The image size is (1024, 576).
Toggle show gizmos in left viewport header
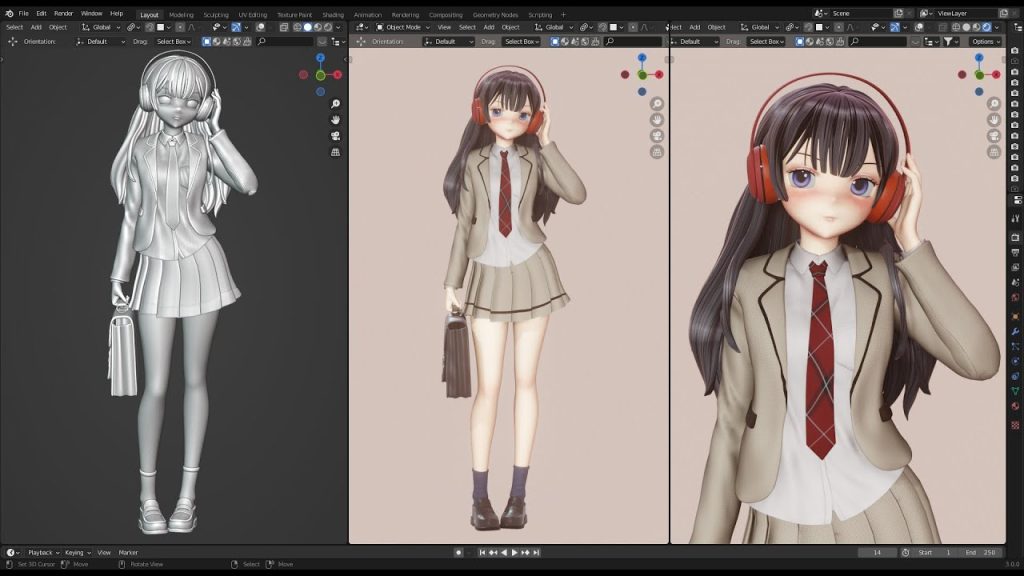pyautogui.click(x=236, y=27)
